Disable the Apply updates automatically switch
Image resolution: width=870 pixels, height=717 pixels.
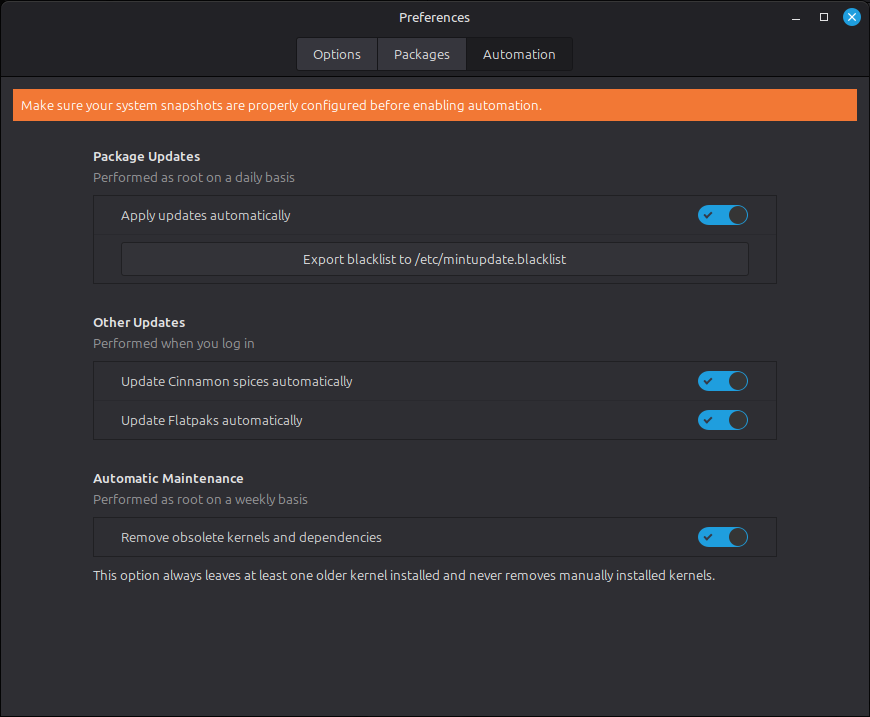click(x=722, y=215)
